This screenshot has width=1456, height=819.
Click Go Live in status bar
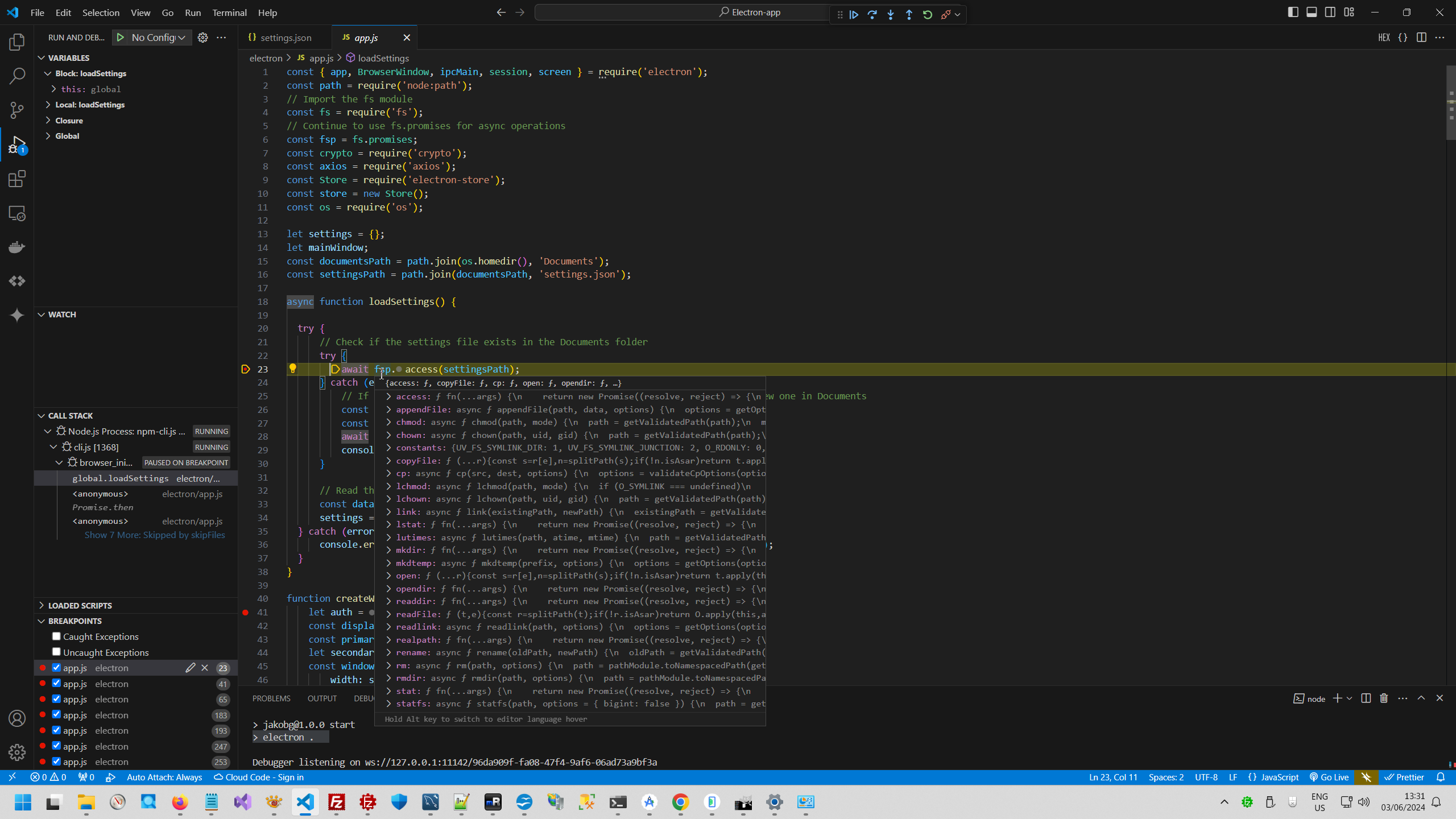[1329, 777]
